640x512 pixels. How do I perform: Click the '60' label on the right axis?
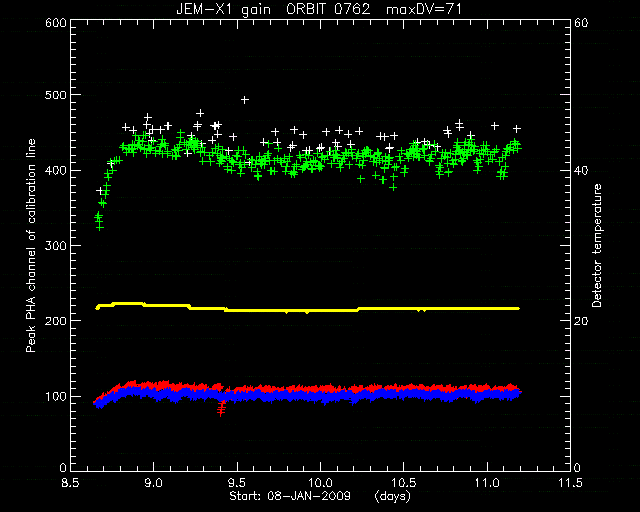click(x=581, y=22)
